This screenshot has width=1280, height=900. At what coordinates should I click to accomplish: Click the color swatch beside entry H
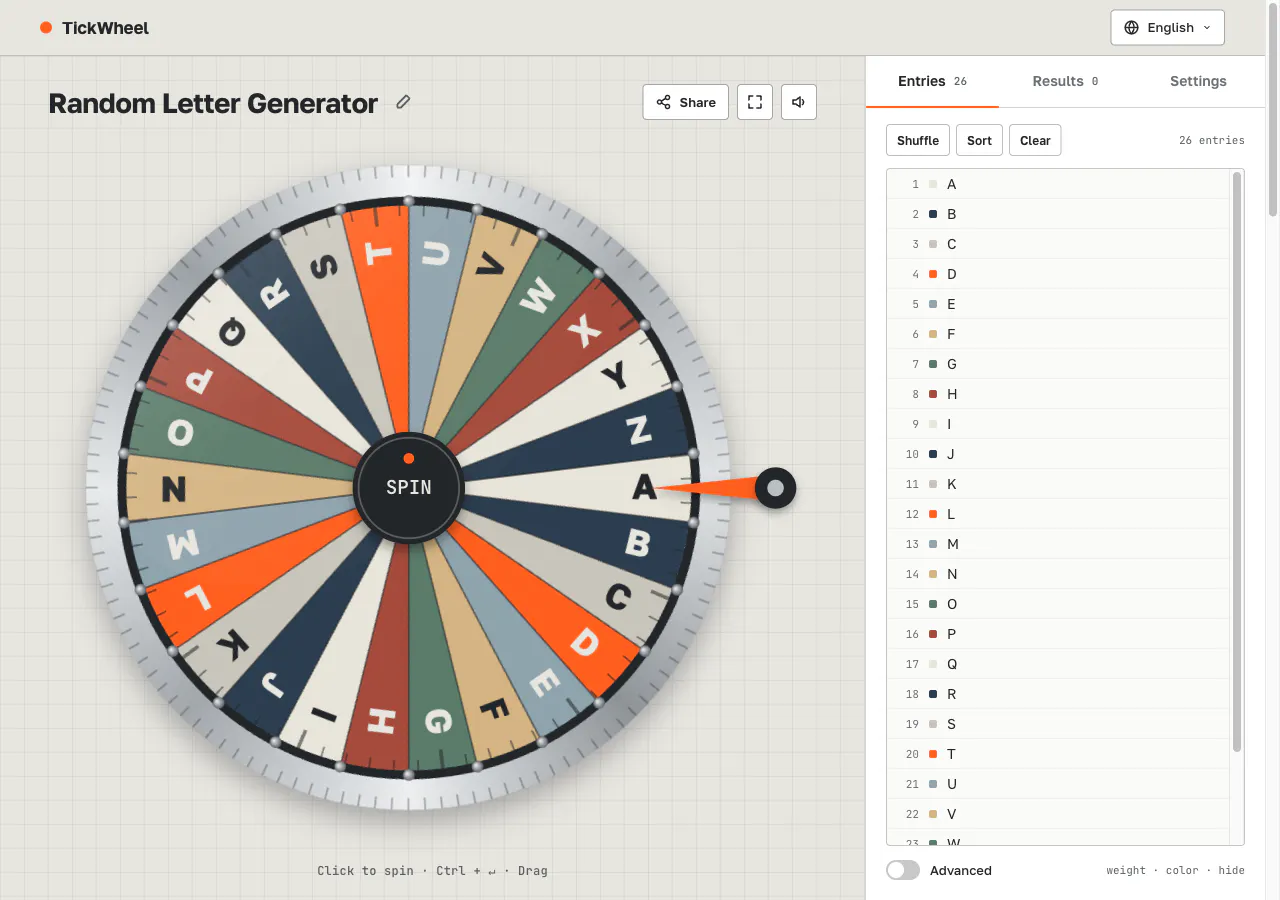pos(933,394)
